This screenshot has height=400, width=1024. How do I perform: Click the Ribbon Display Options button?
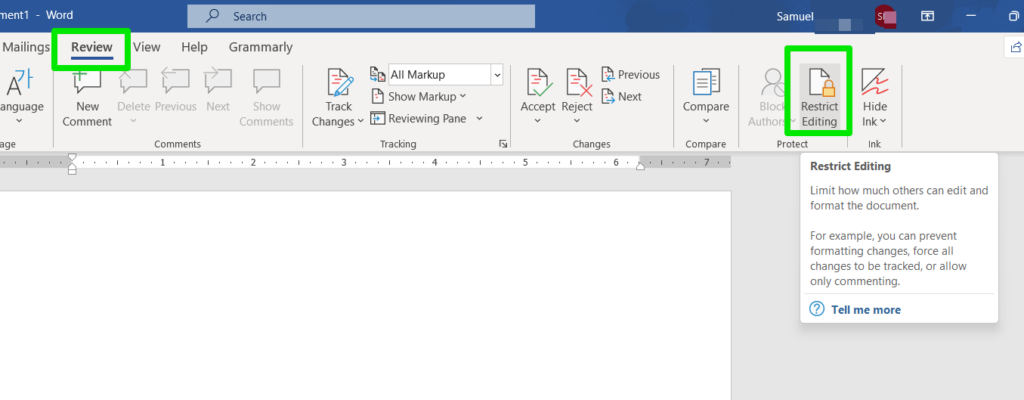tap(927, 16)
